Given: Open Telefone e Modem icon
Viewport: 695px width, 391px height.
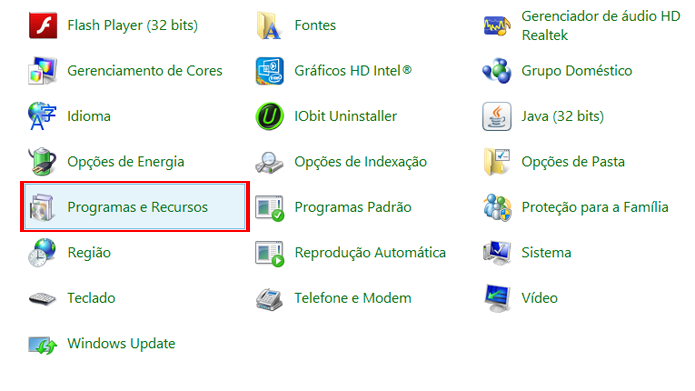Looking at the screenshot, I should [269, 299].
